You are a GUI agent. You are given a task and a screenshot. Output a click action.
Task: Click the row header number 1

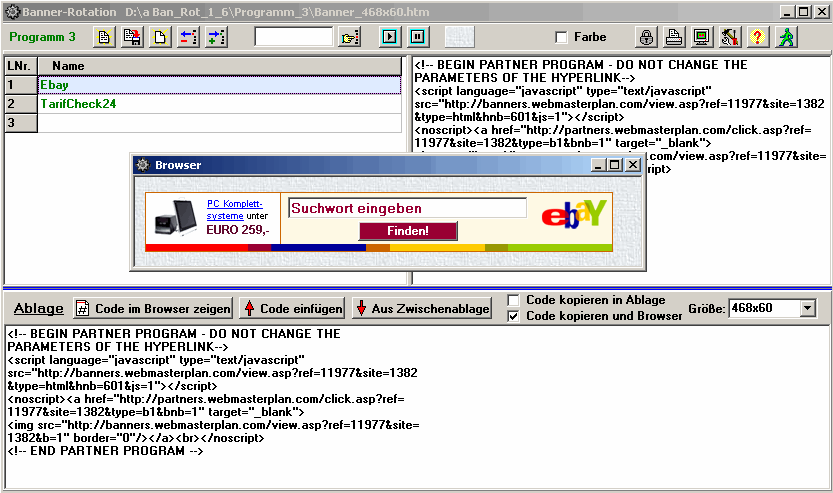pyautogui.click(x=21, y=85)
